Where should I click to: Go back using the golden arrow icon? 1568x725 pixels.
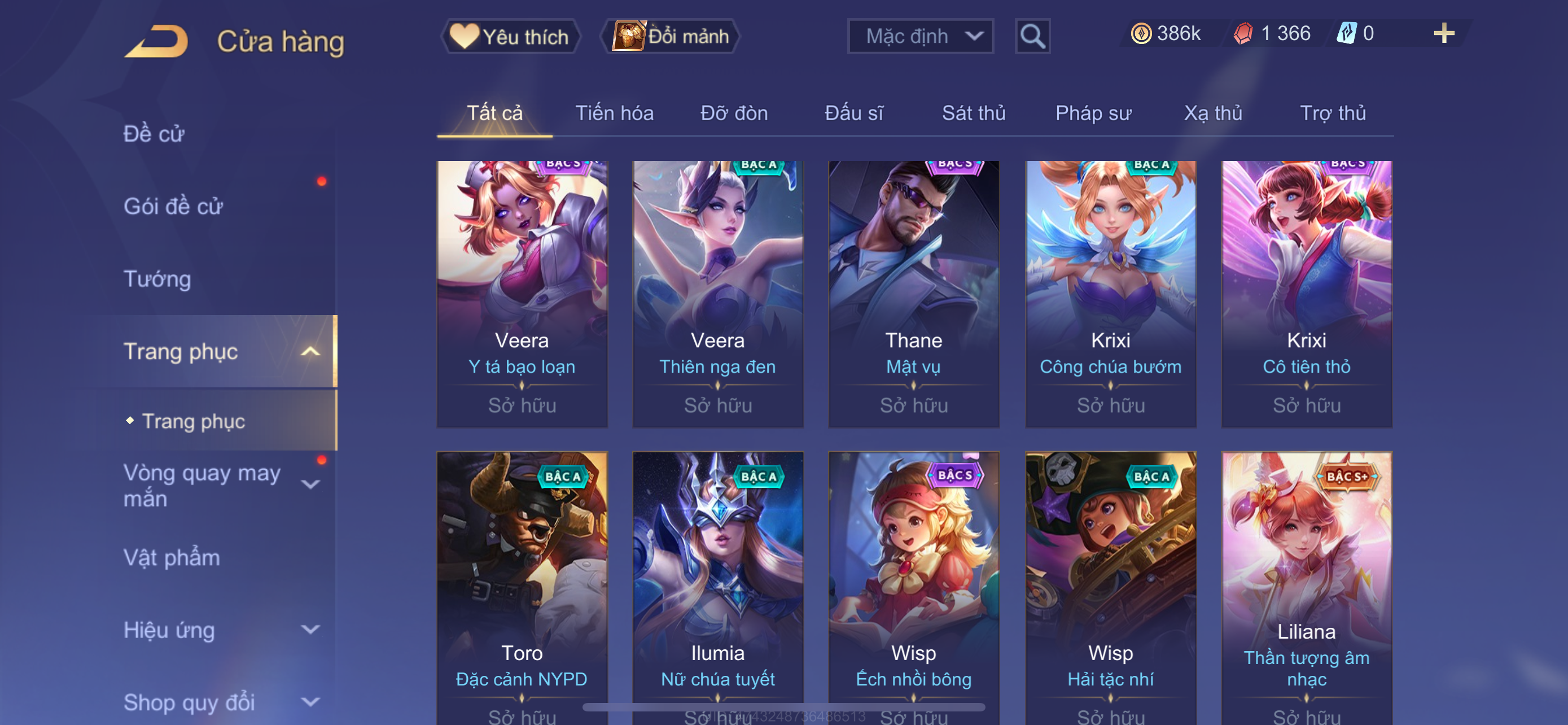156,41
